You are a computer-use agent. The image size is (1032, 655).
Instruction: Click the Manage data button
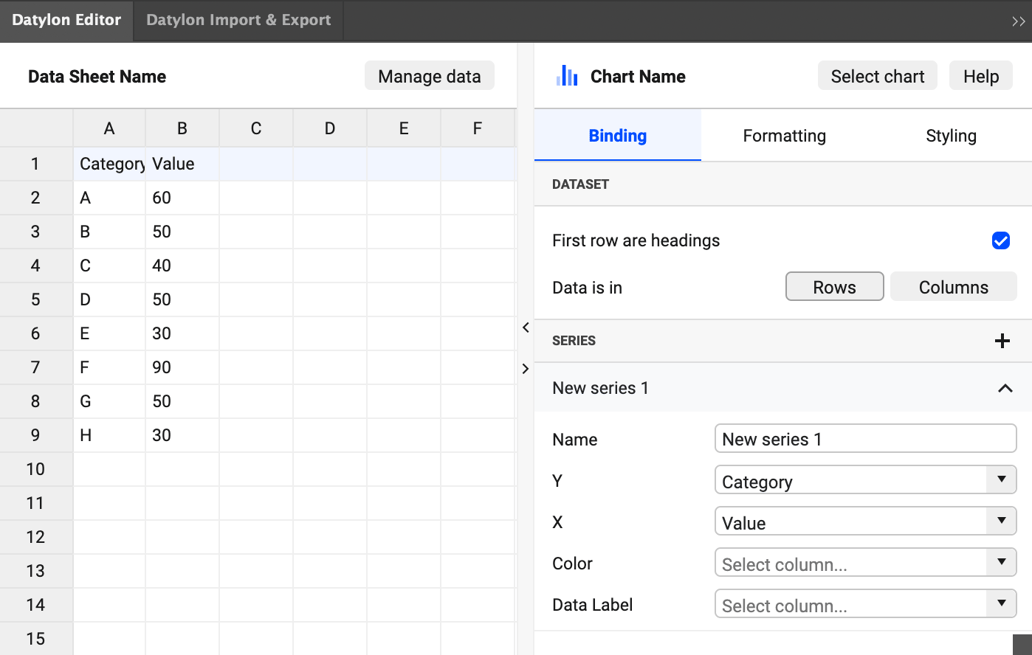point(429,75)
